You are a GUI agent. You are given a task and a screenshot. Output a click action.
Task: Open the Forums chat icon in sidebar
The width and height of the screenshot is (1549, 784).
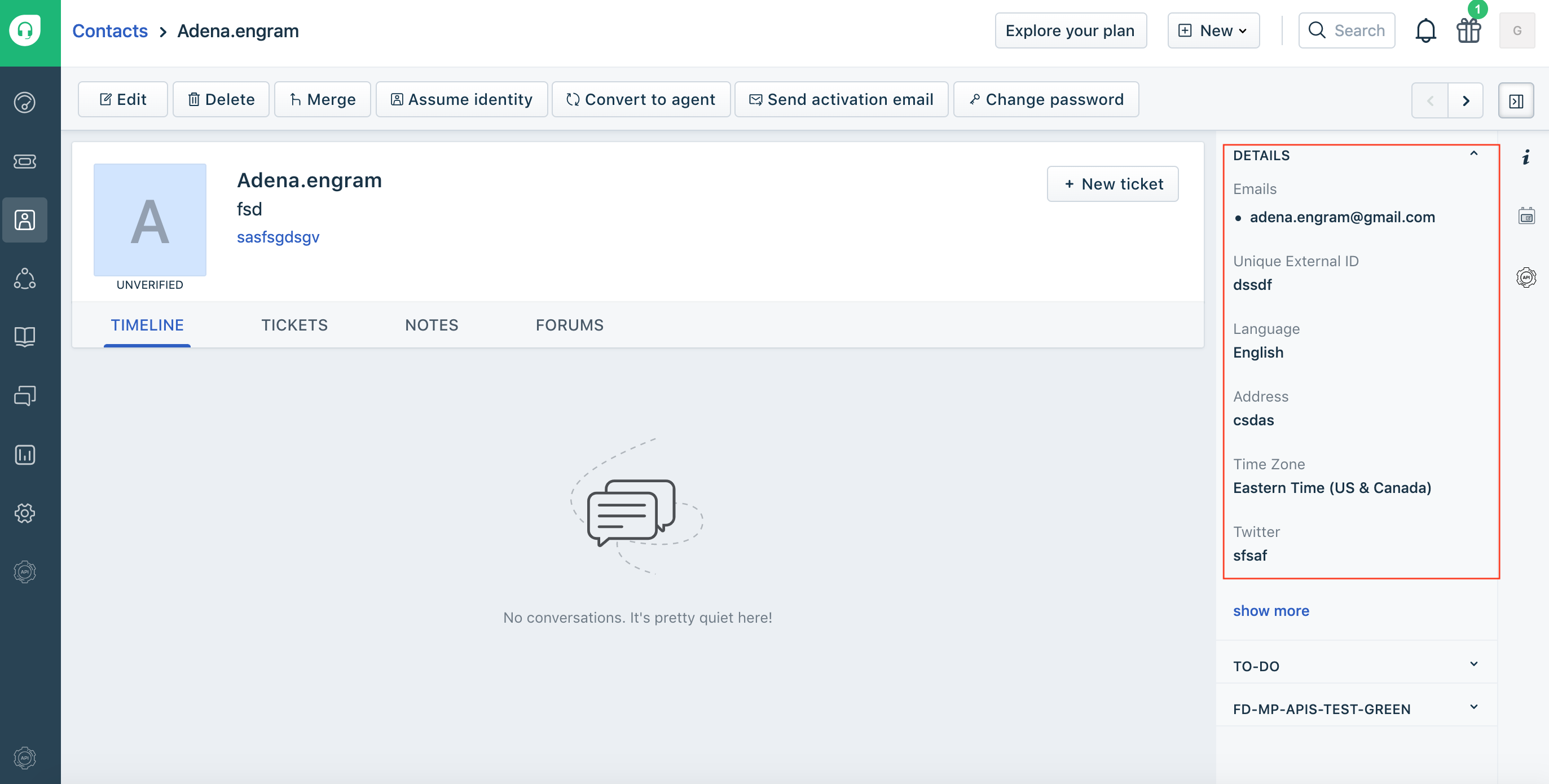point(25,395)
